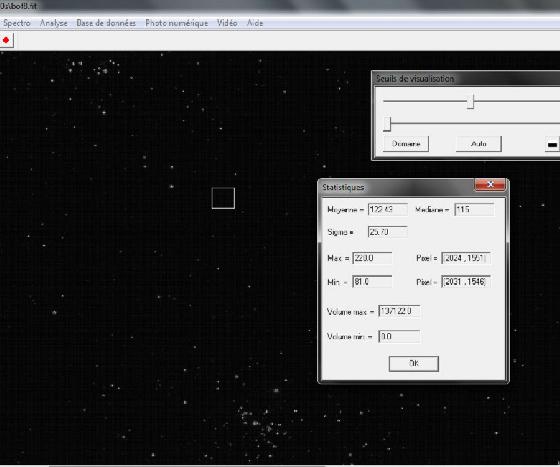Open the Base de données menu

(x=106, y=23)
